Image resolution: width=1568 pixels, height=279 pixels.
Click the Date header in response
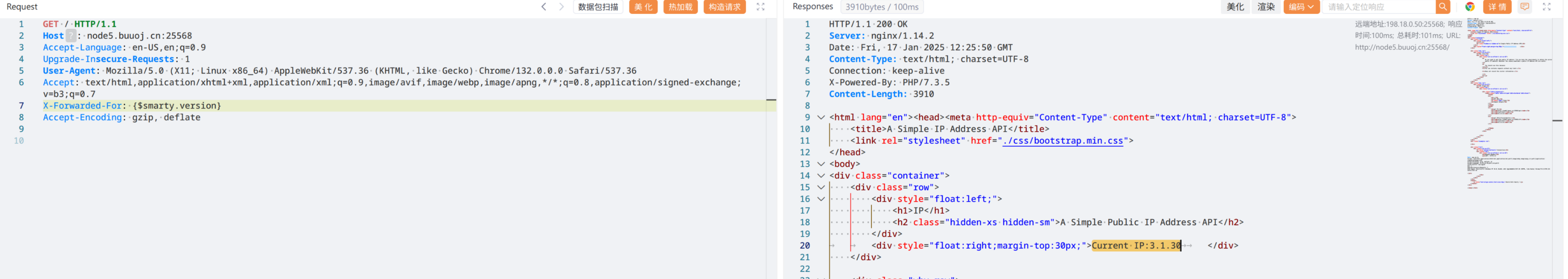[x=921, y=47]
